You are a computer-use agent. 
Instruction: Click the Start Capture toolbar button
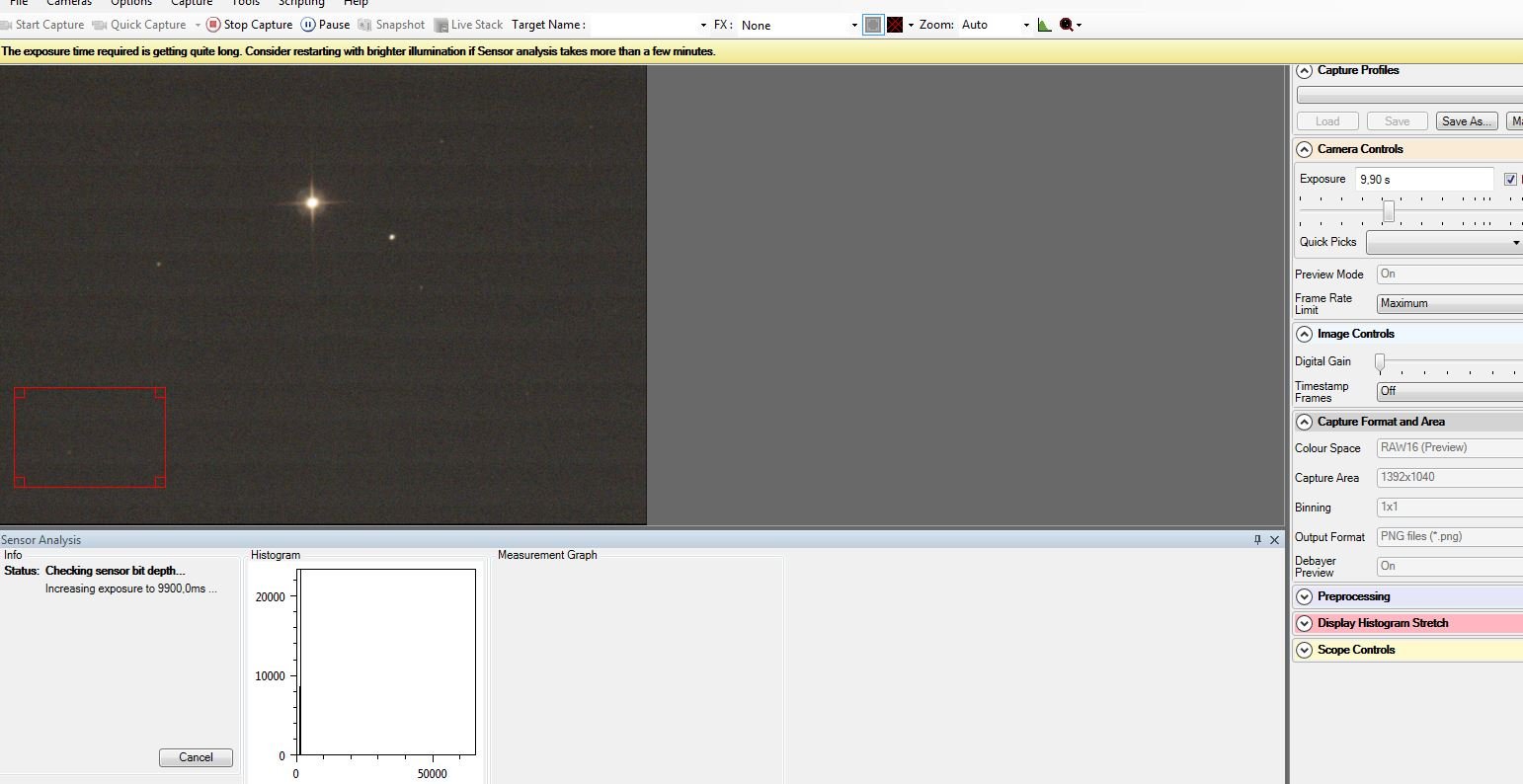click(42, 25)
